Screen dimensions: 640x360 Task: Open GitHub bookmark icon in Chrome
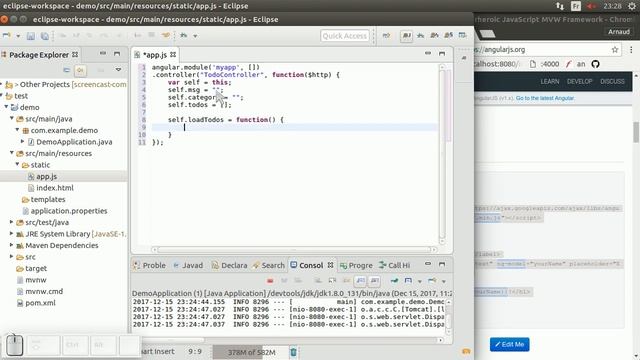[595, 64]
